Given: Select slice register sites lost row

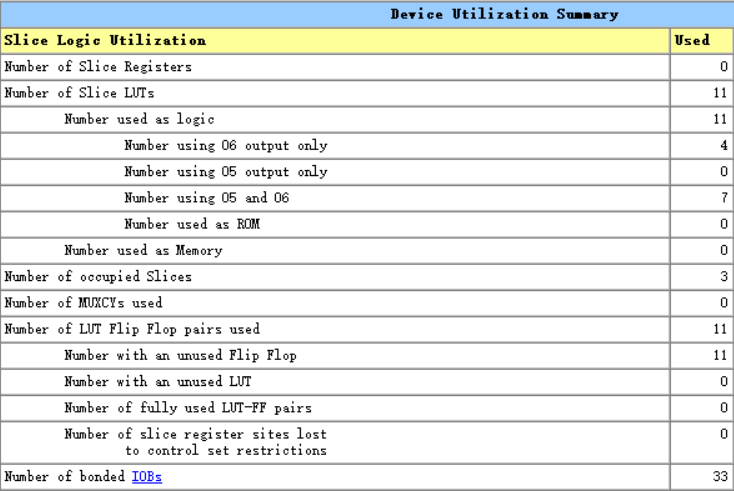Looking at the screenshot, I should [367, 442].
